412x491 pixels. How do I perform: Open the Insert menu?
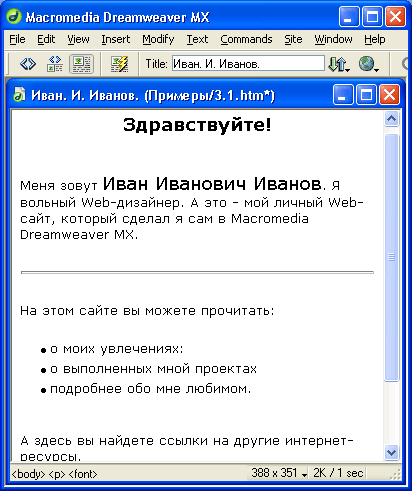(115, 39)
